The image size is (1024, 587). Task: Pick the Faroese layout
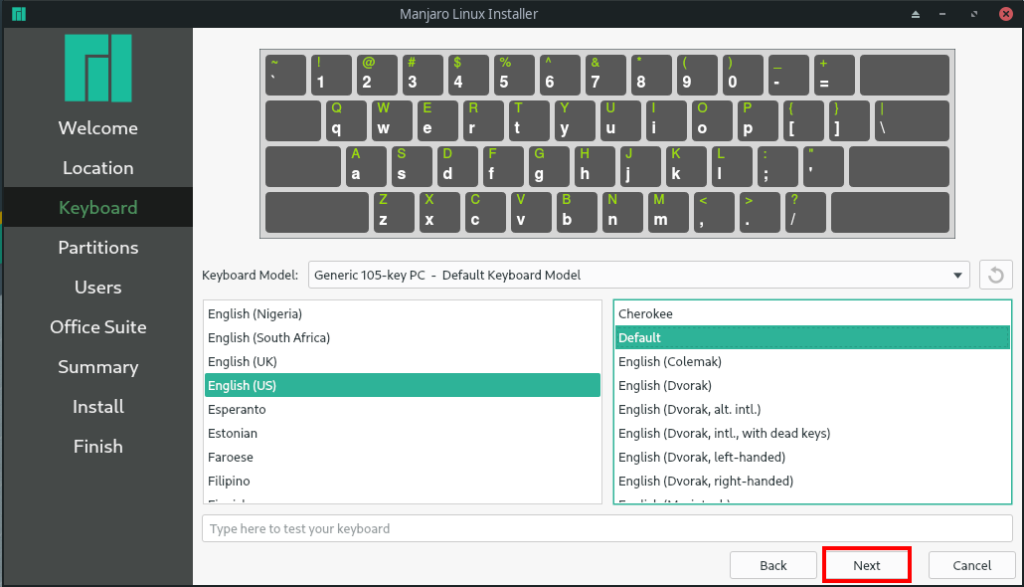[x=402, y=457]
